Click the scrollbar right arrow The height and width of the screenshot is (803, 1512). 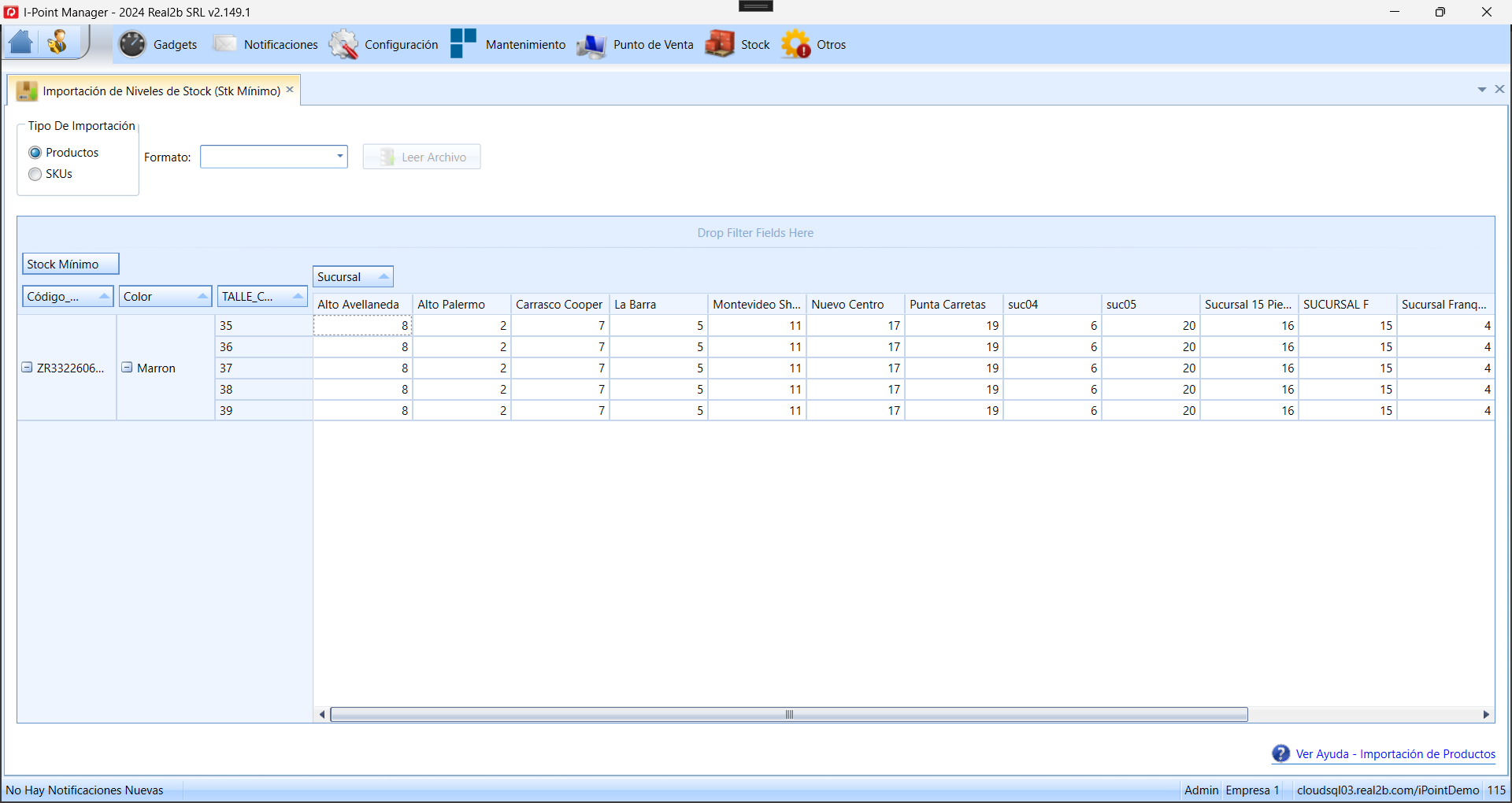(x=1486, y=714)
